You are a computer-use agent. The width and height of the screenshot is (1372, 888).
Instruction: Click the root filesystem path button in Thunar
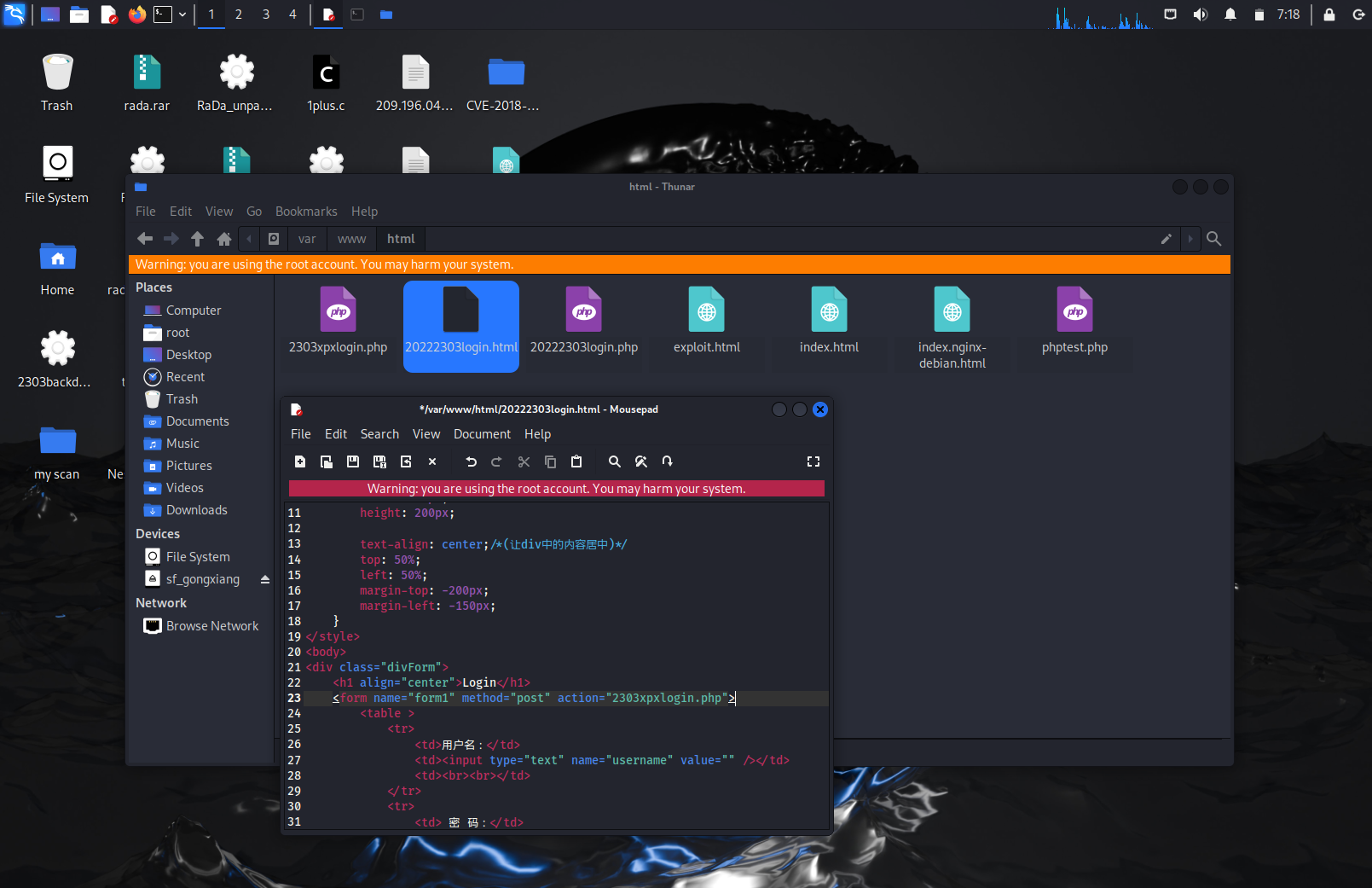[274, 239]
